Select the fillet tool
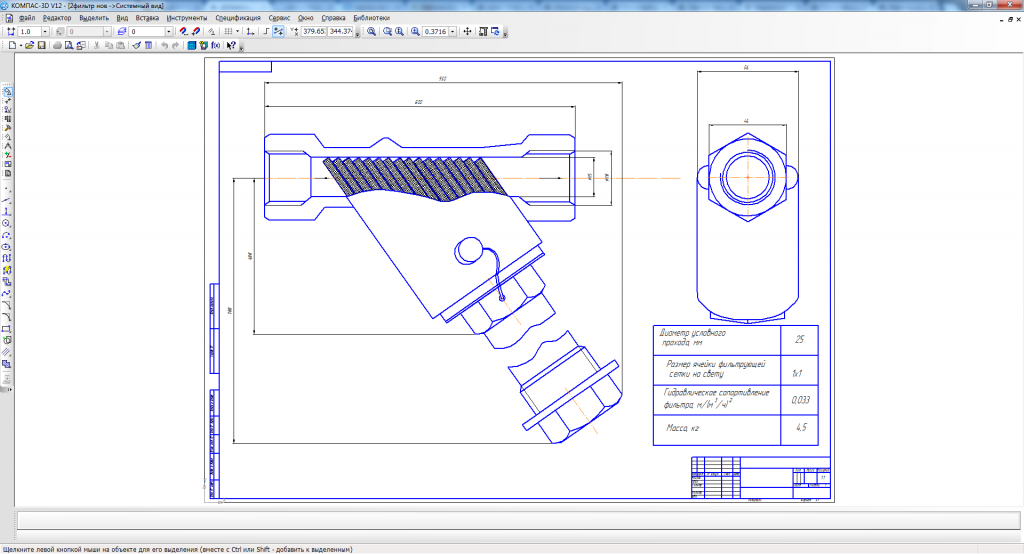Image resolution: width=1024 pixels, height=554 pixels. point(7,317)
